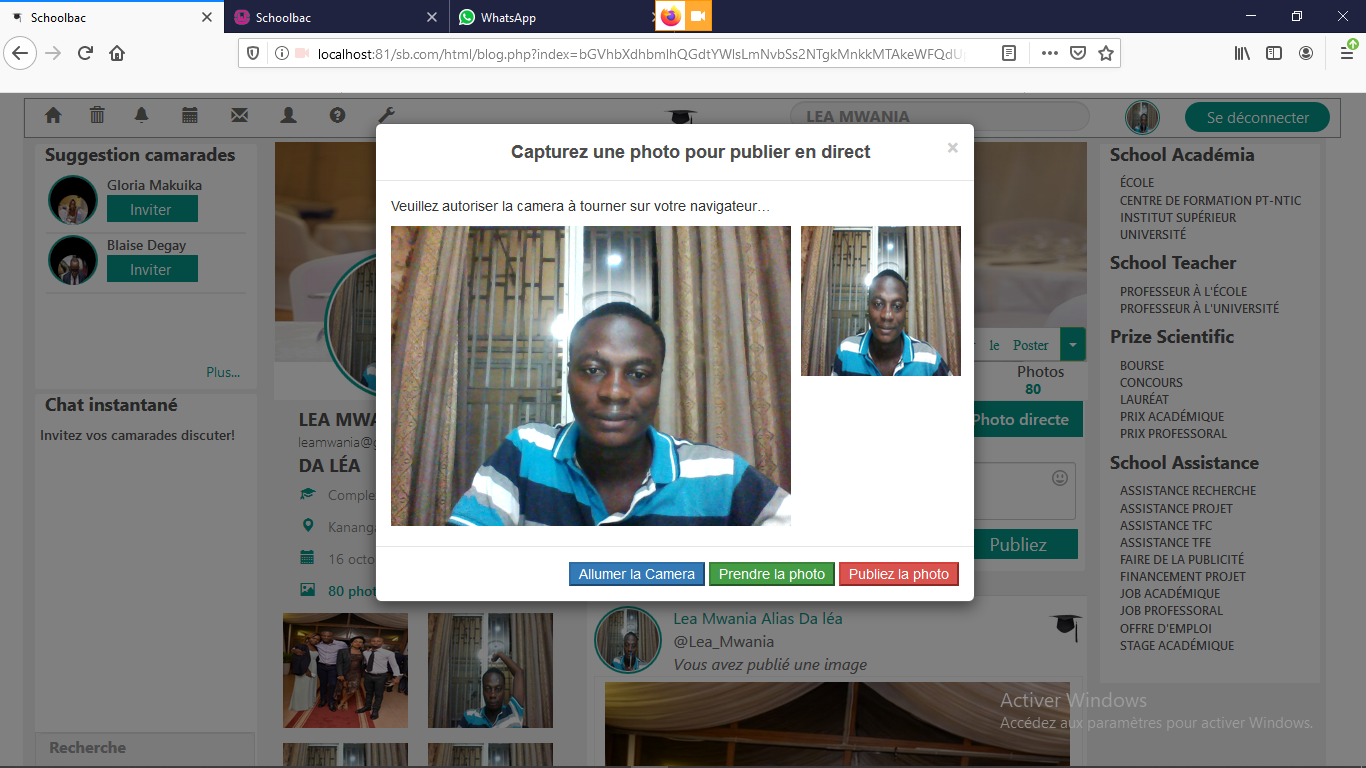This screenshot has width=1366, height=768.
Task: Bookmark this page with star icon
Action: coord(1105,53)
